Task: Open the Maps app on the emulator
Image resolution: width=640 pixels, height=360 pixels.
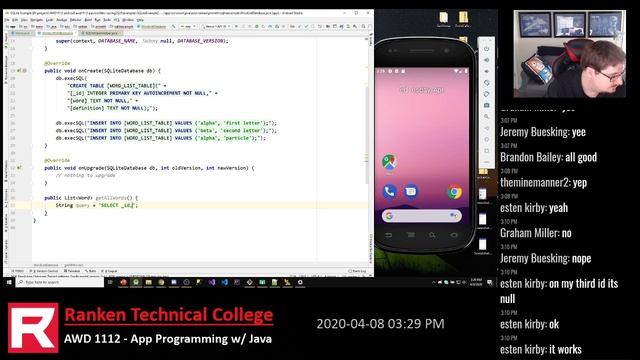Action: coord(389,162)
